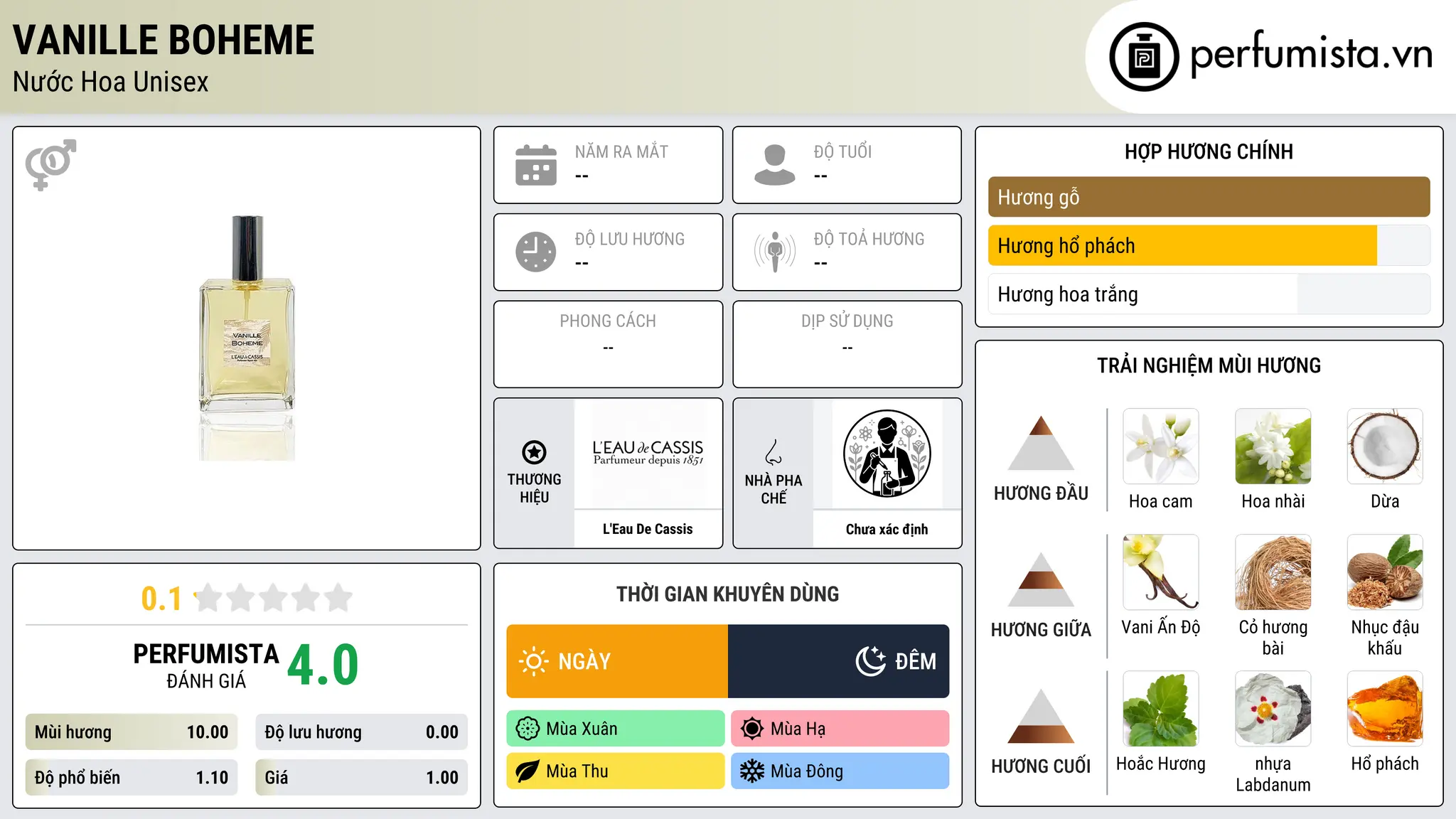Click the sun icon in Ngày
Viewport: 1456px width, 819px height.
(x=533, y=661)
